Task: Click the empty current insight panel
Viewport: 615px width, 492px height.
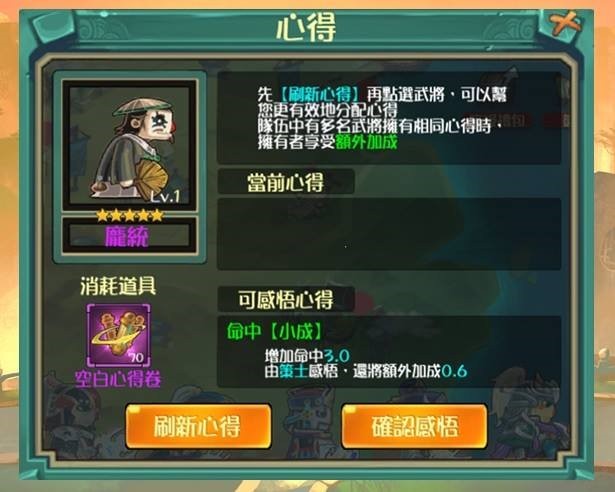Action: [389, 234]
